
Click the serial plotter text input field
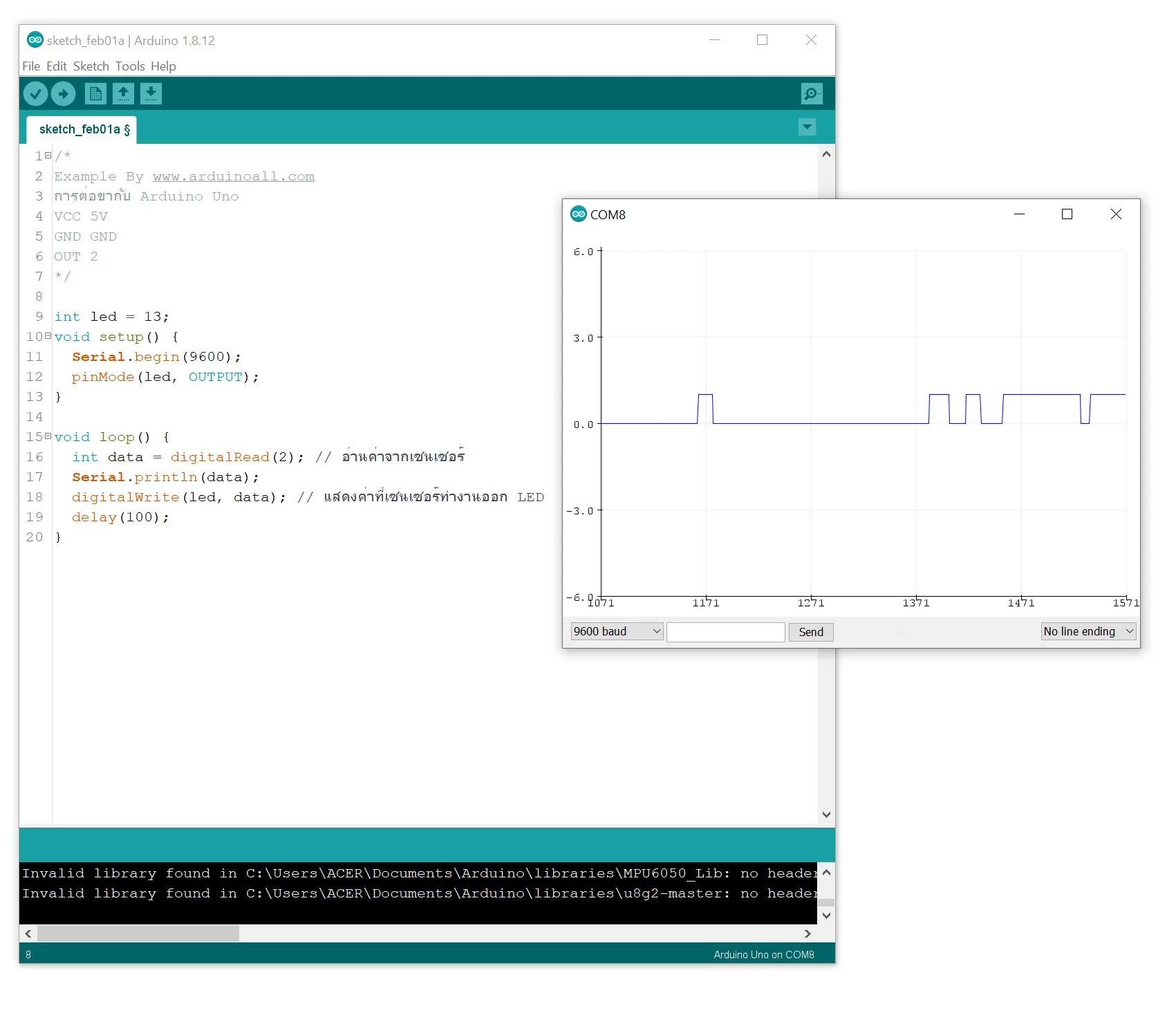point(725,632)
